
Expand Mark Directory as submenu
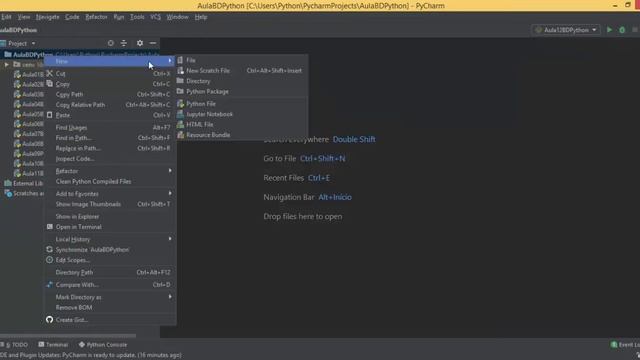click(x=110, y=297)
